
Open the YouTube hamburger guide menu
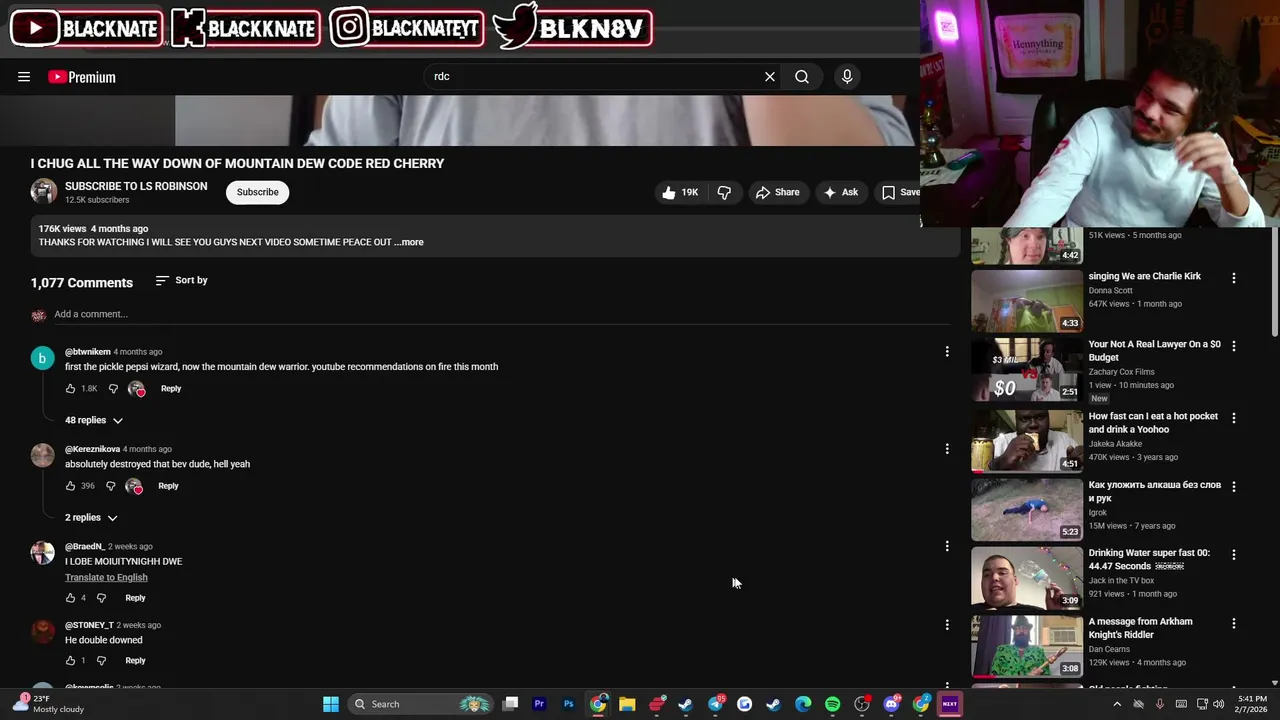pos(24,77)
